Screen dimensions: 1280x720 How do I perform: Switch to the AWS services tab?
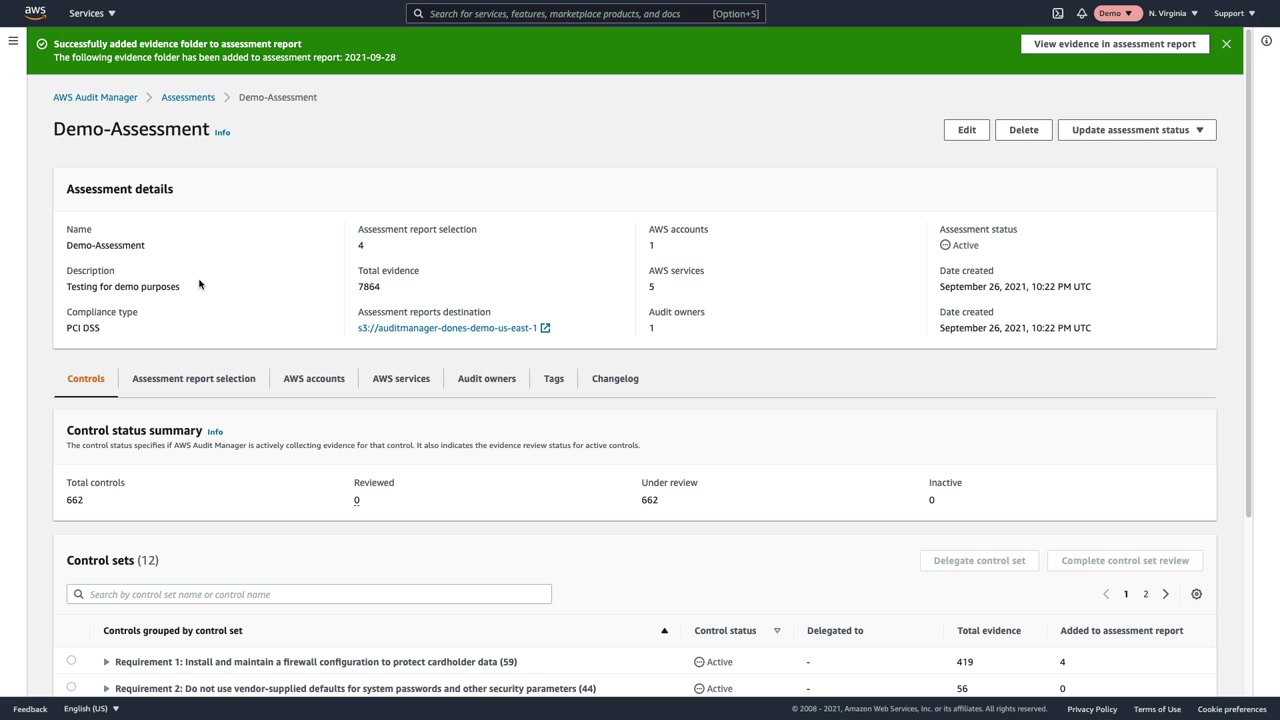pos(401,379)
